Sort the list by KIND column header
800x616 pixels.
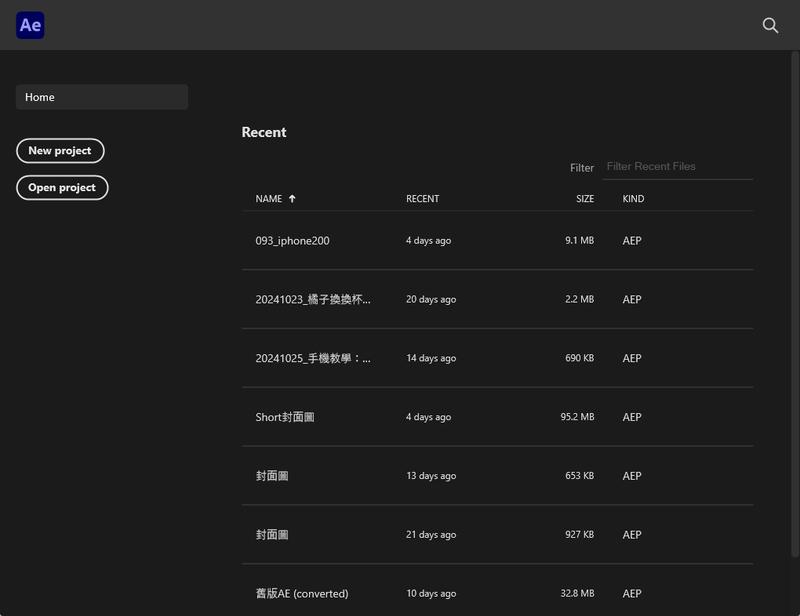633,199
